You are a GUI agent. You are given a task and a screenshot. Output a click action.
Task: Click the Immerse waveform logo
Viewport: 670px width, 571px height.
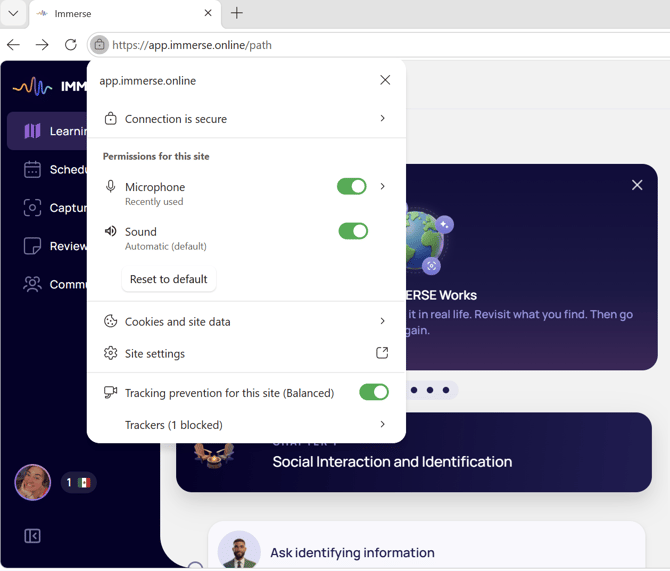pyautogui.click(x=32, y=87)
